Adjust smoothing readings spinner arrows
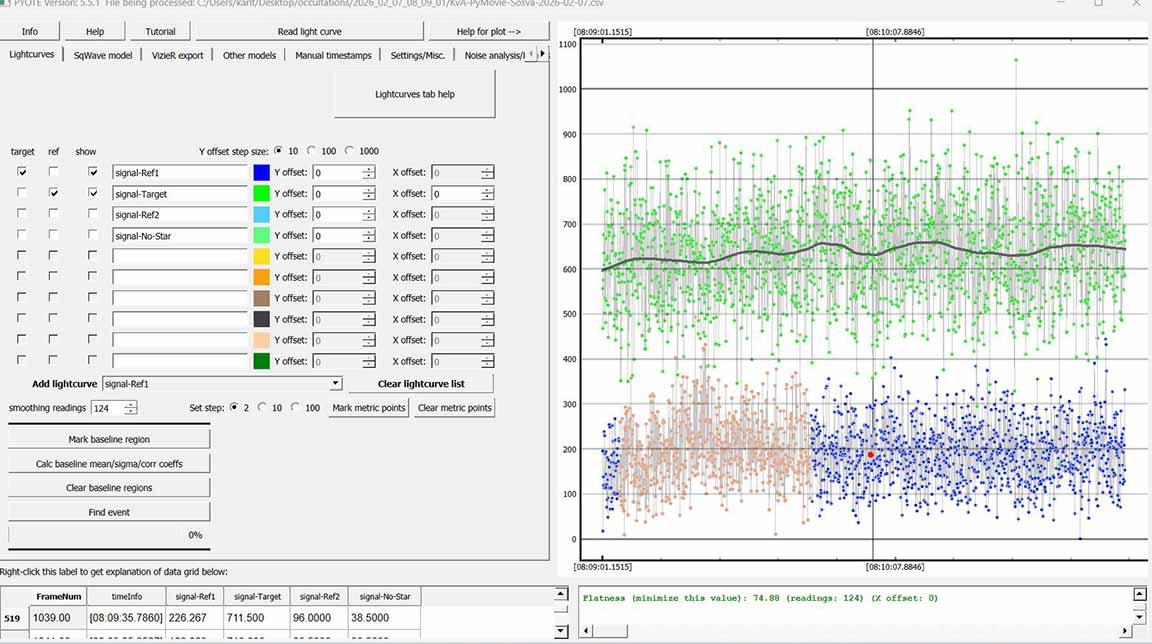This screenshot has height=644, width=1152. (x=130, y=408)
